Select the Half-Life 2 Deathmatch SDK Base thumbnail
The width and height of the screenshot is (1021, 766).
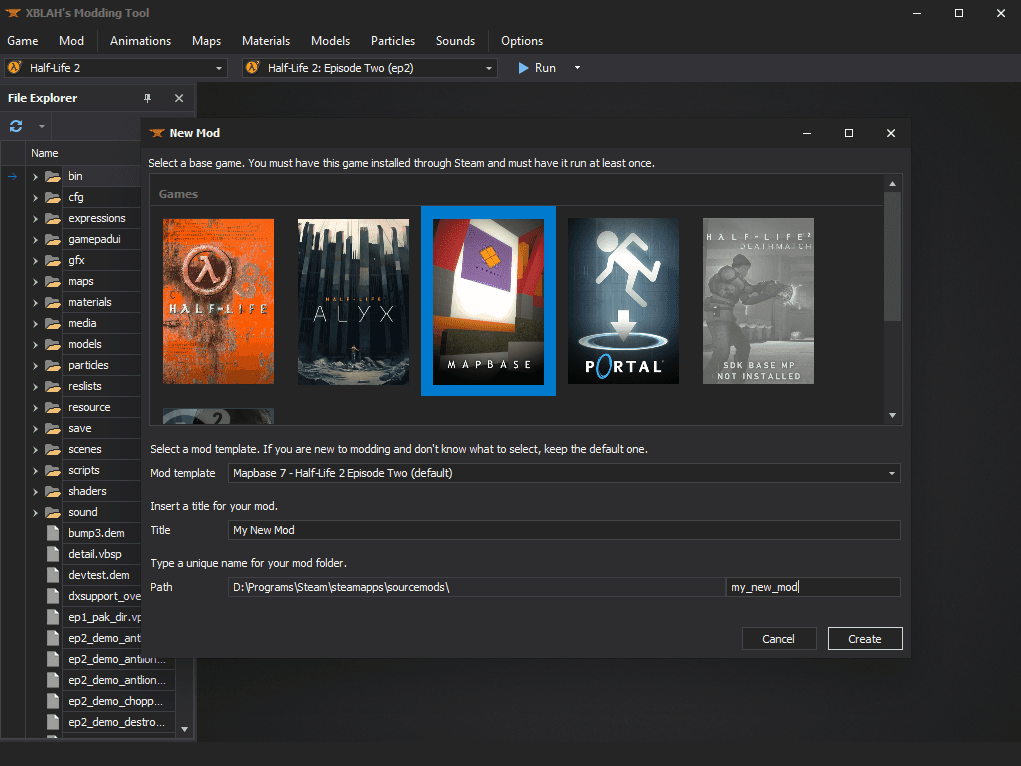tap(758, 301)
